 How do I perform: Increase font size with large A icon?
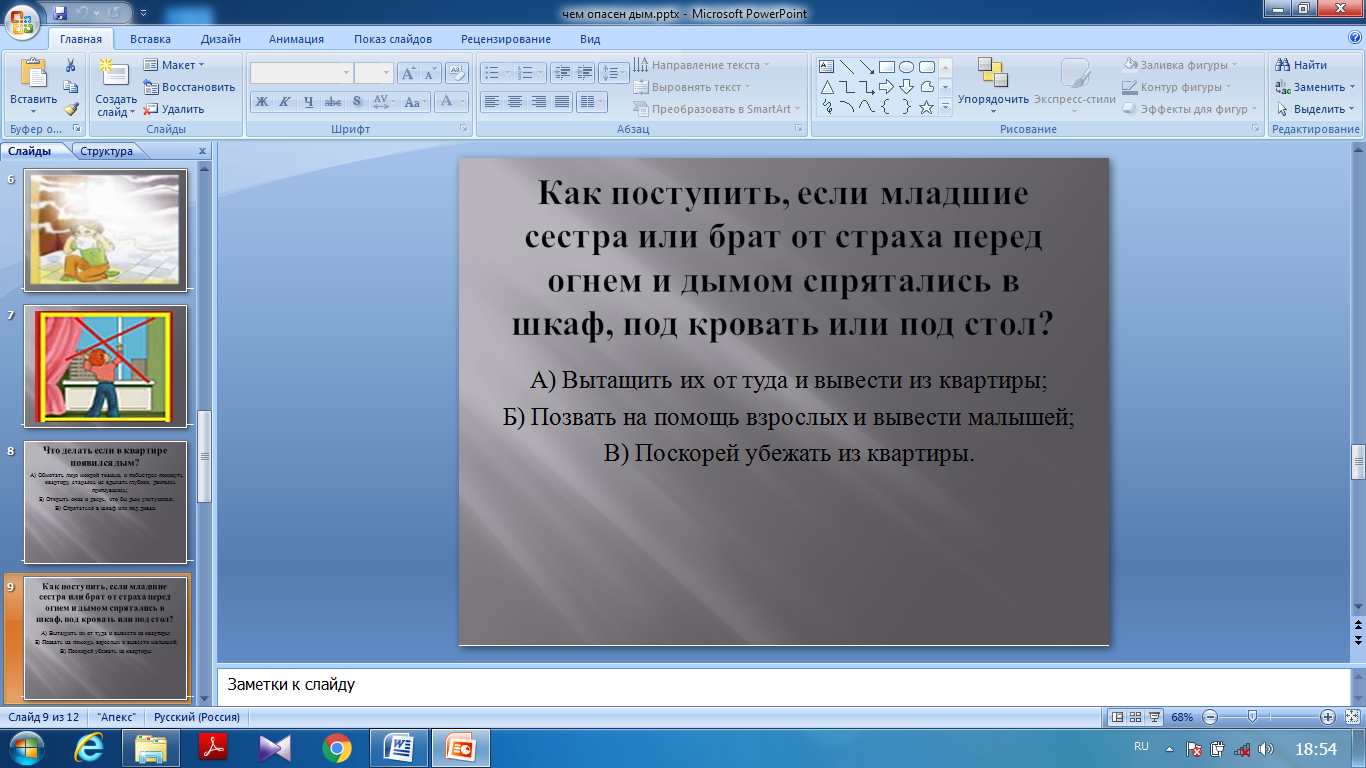(x=408, y=73)
